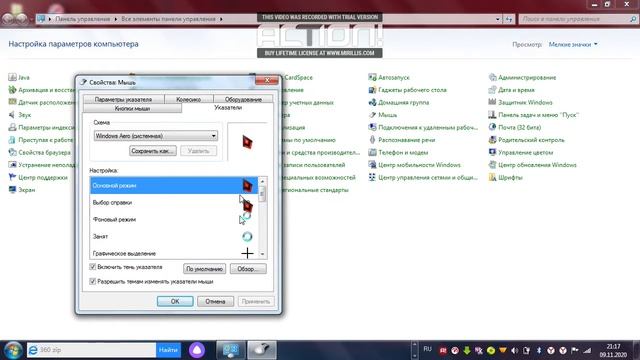Open Панель задач и меню Пуск link
The height and width of the screenshot is (360, 640).
pos(538,115)
